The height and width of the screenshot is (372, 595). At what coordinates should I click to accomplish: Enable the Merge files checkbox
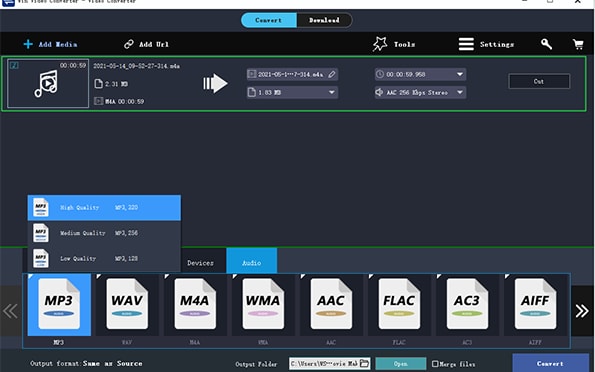click(435, 364)
